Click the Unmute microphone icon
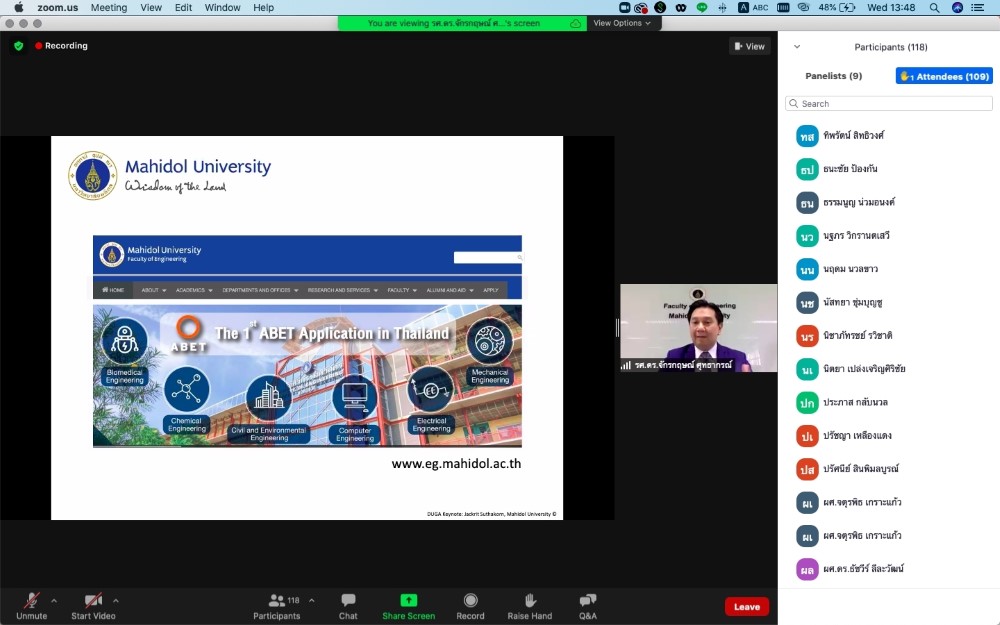This screenshot has width=1000, height=625. 31,600
